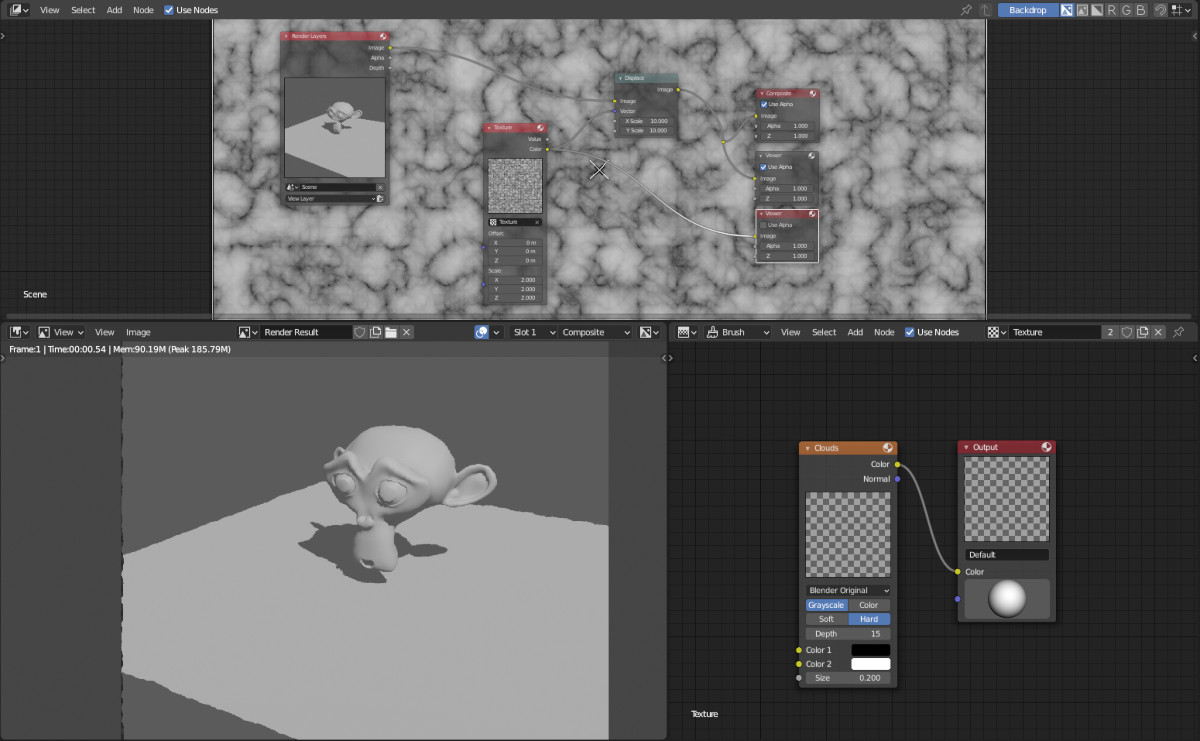Unlink Texture datablock with X
This screenshot has width=1200, height=741.
pyautogui.click(x=1158, y=332)
